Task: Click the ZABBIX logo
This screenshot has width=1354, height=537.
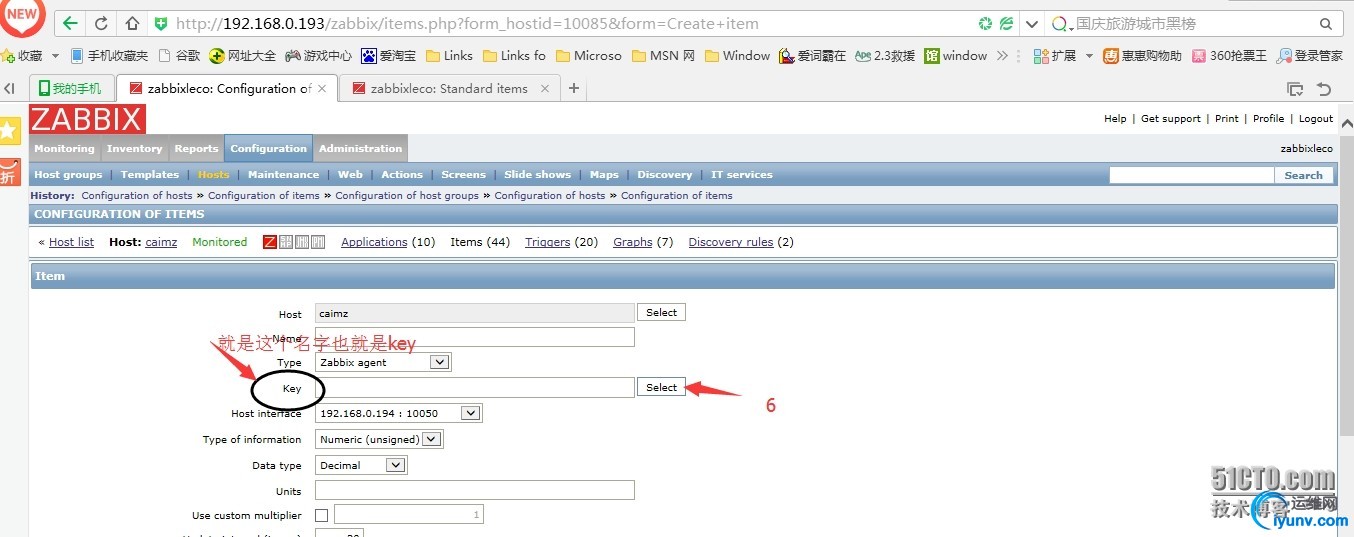Action: coord(88,119)
